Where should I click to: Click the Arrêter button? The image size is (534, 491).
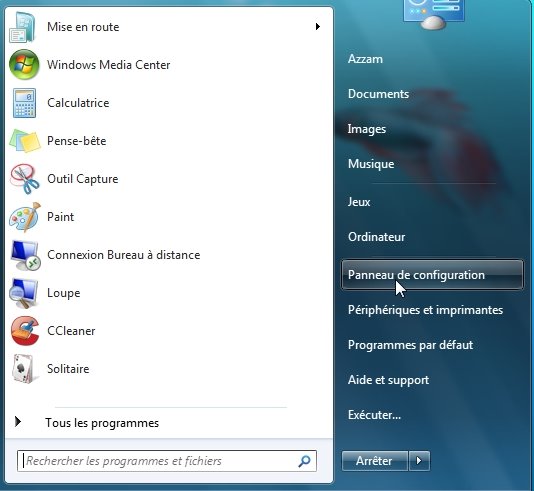[x=374, y=461]
